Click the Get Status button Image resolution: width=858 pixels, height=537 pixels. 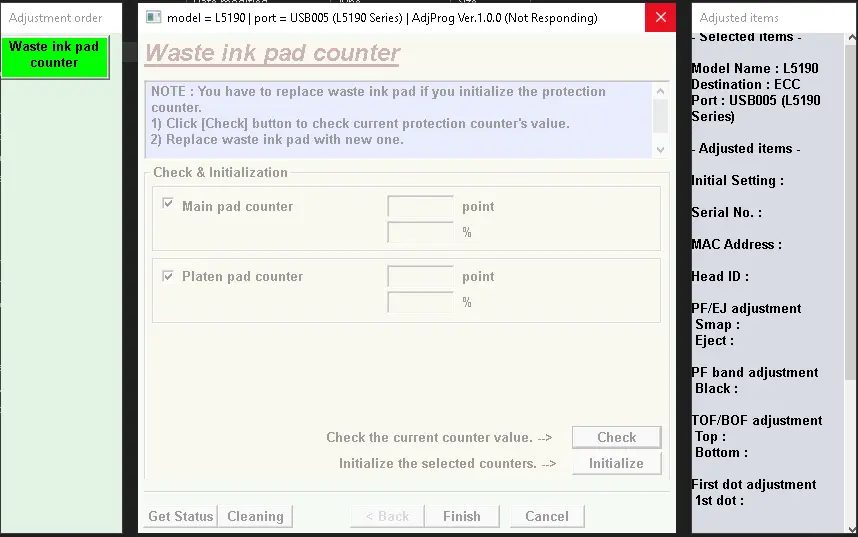181,516
